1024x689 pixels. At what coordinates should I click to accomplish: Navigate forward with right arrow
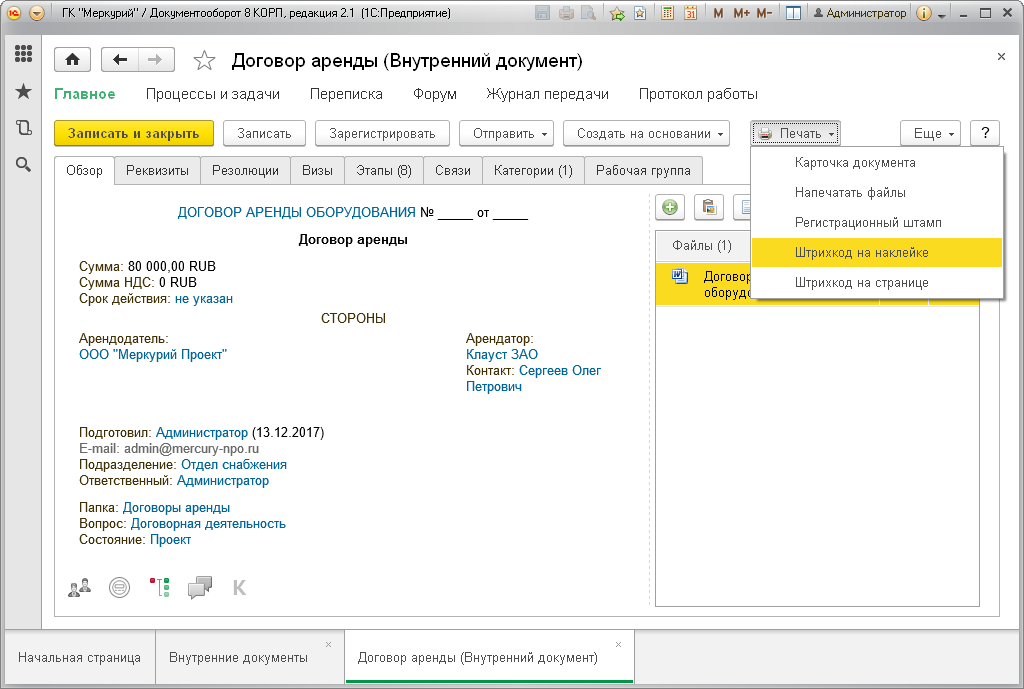pos(155,60)
